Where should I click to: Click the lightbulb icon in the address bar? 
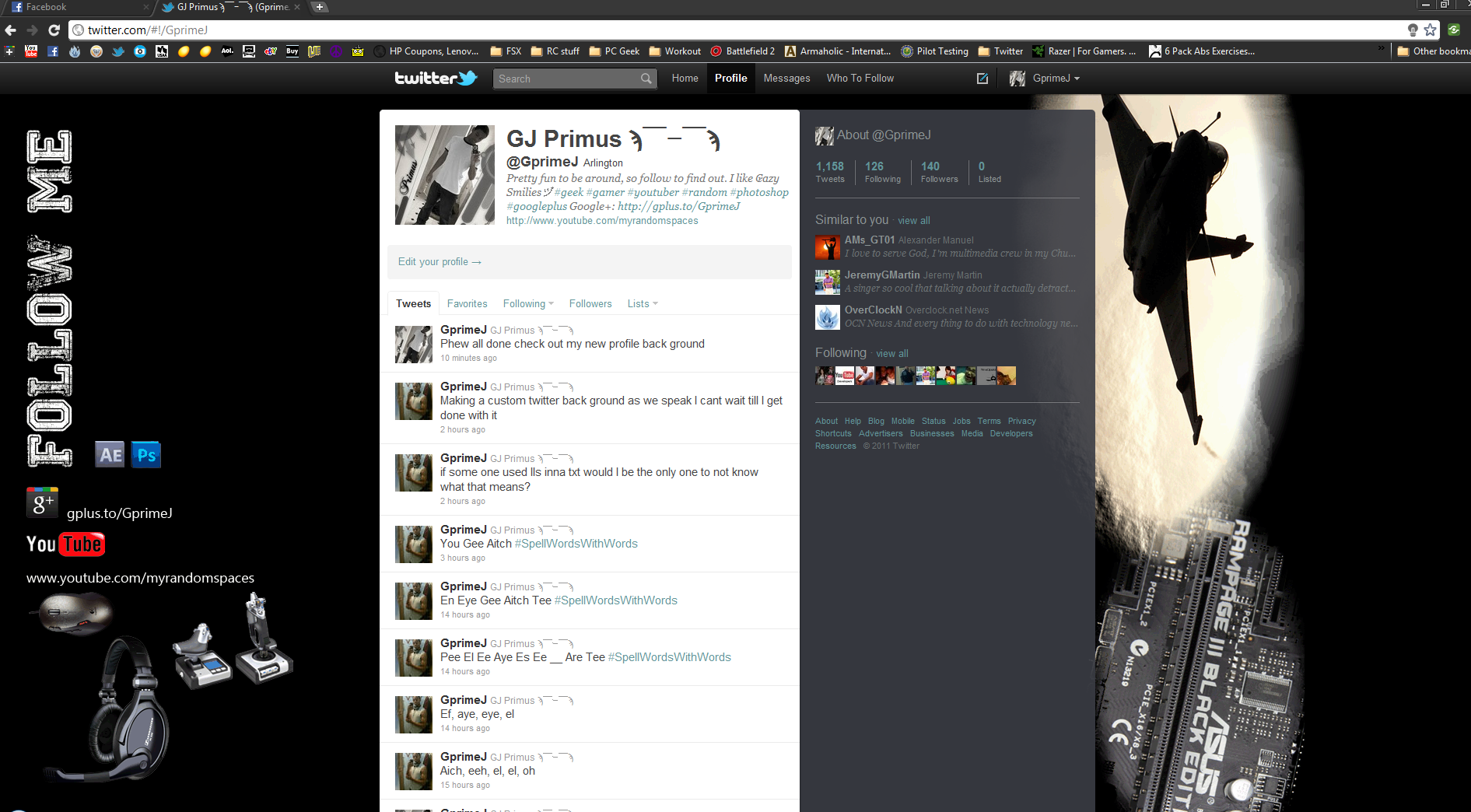click(x=1413, y=30)
